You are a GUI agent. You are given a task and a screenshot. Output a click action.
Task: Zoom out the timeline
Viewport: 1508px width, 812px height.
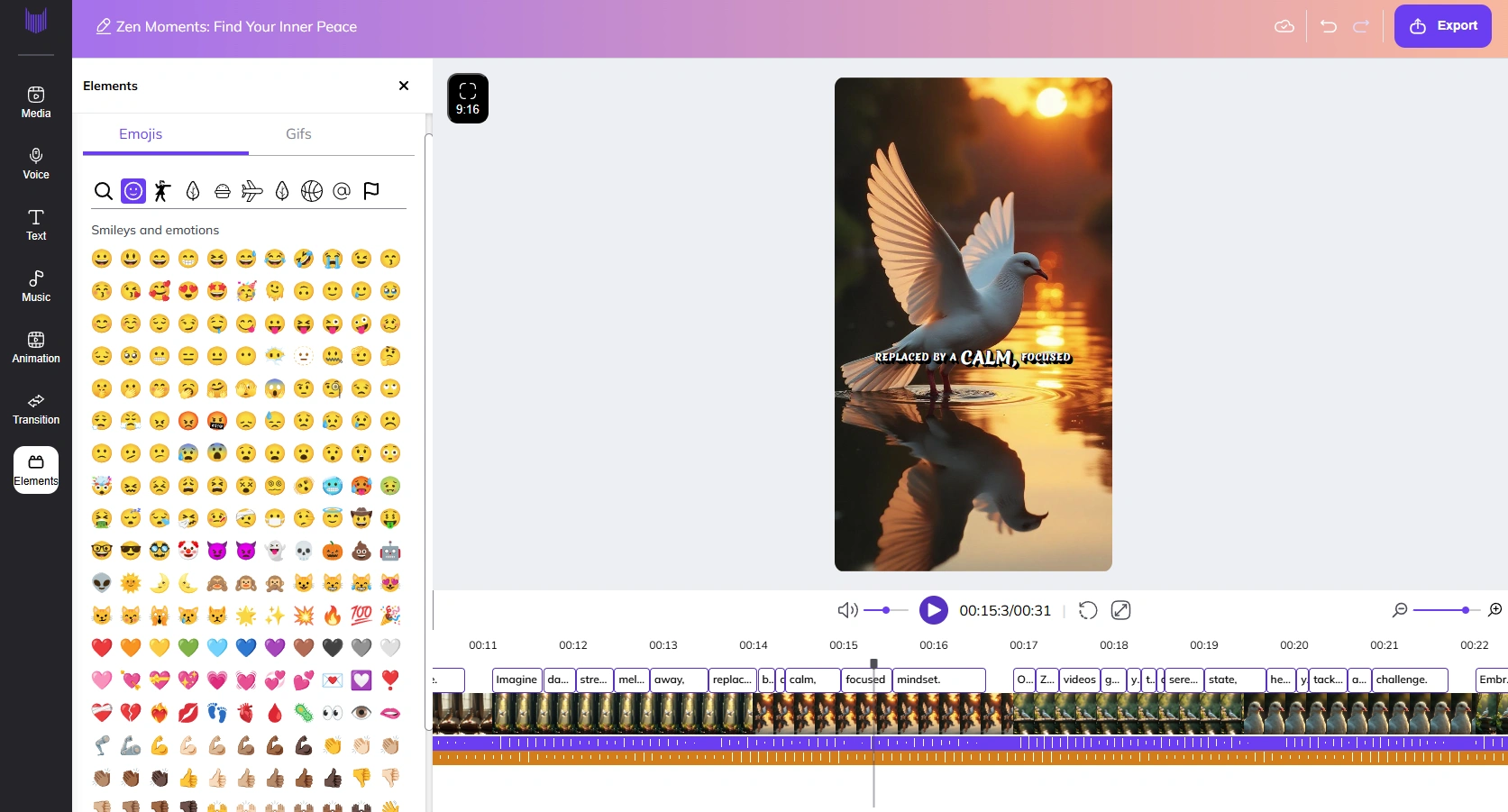point(1400,610)
